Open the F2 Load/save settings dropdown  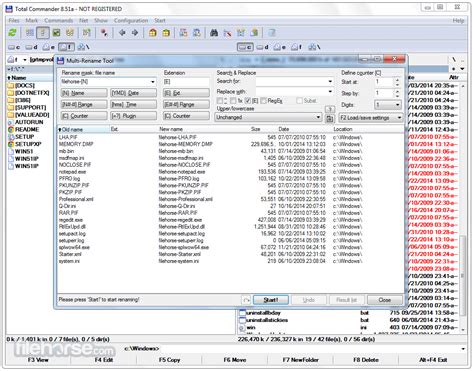pos(371,118)
